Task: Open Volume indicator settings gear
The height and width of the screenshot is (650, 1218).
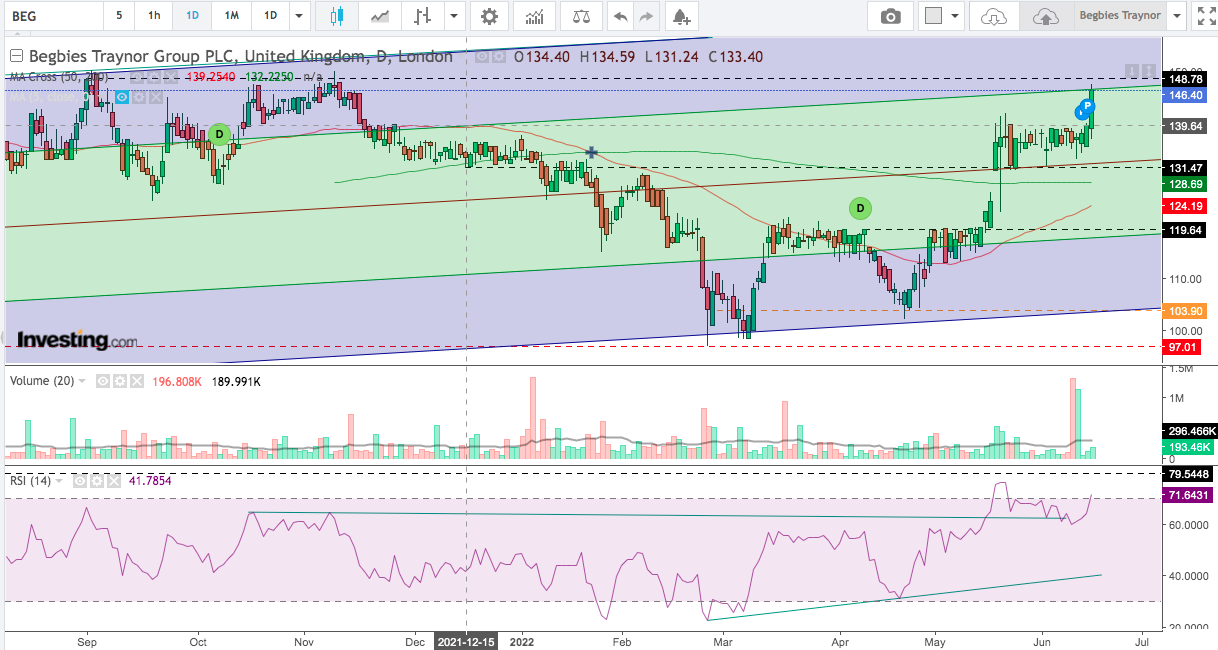Action: pyautogui.click(x=119, y=381)
